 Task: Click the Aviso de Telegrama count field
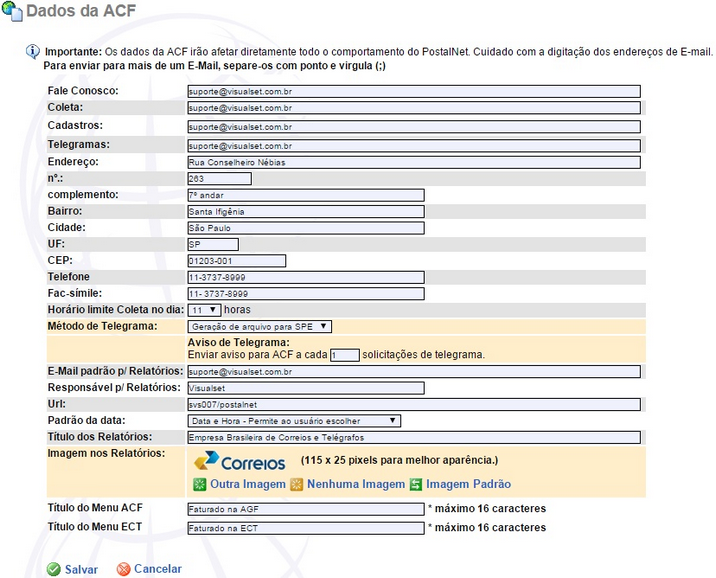(x=345, y=355)
